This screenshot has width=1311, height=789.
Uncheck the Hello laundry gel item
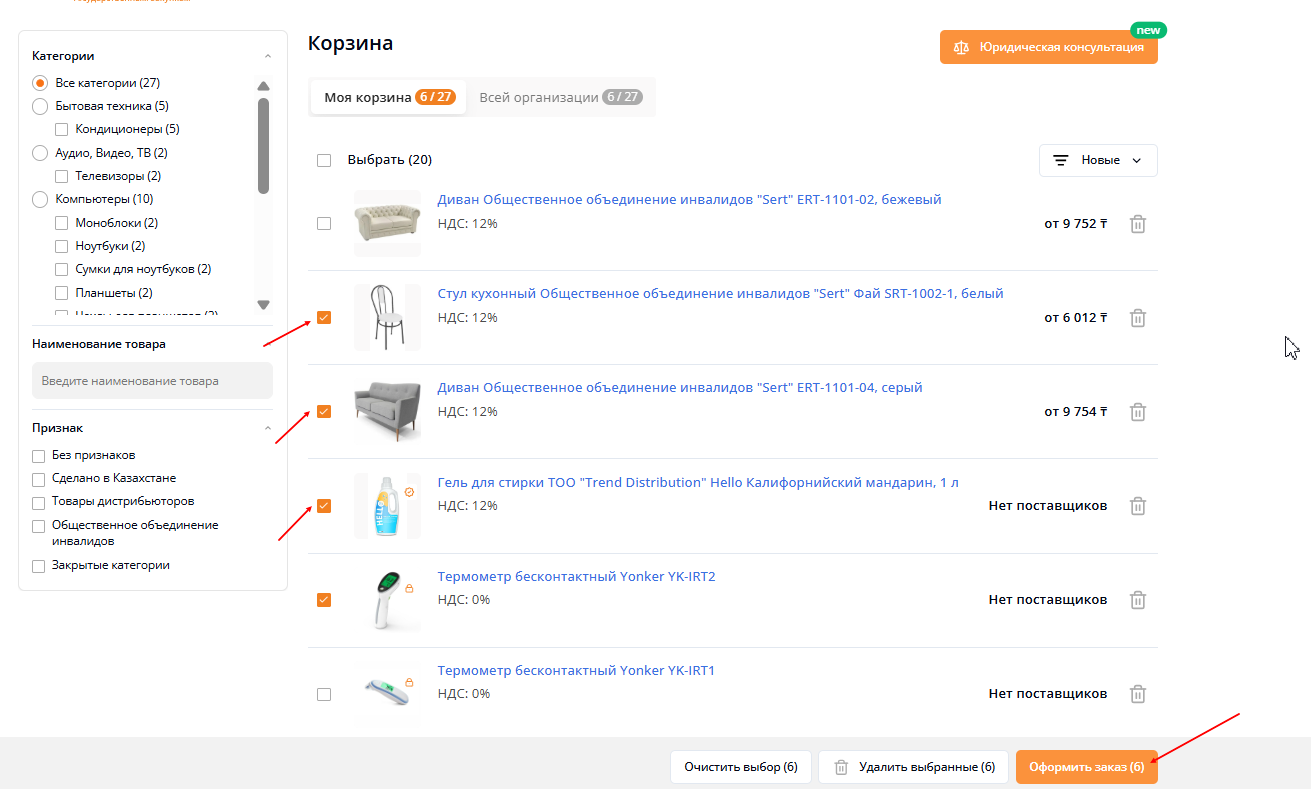(324, 506)
